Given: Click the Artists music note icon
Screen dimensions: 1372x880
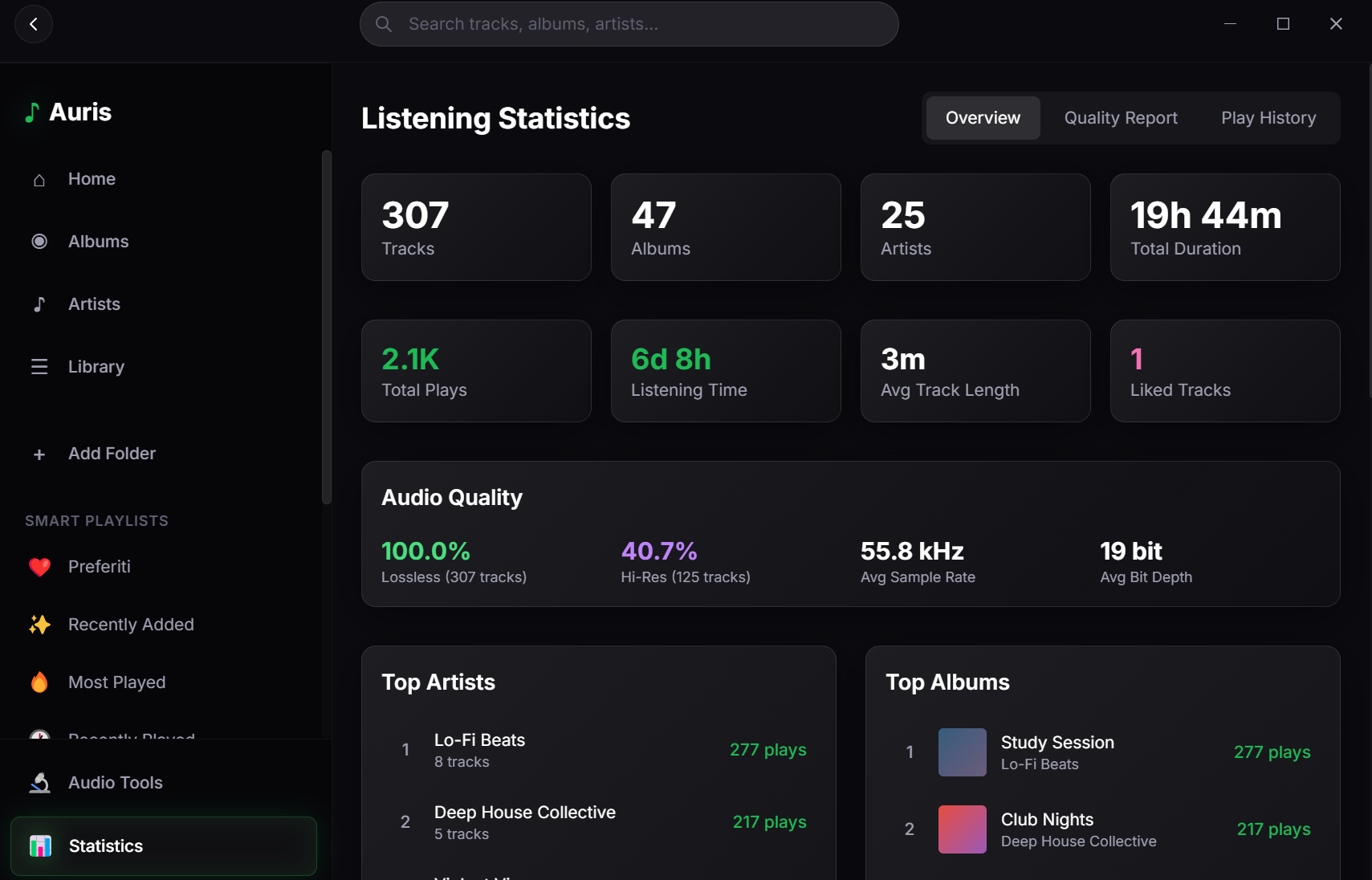Looking at the screenshot, I should (x=39, y=304).
